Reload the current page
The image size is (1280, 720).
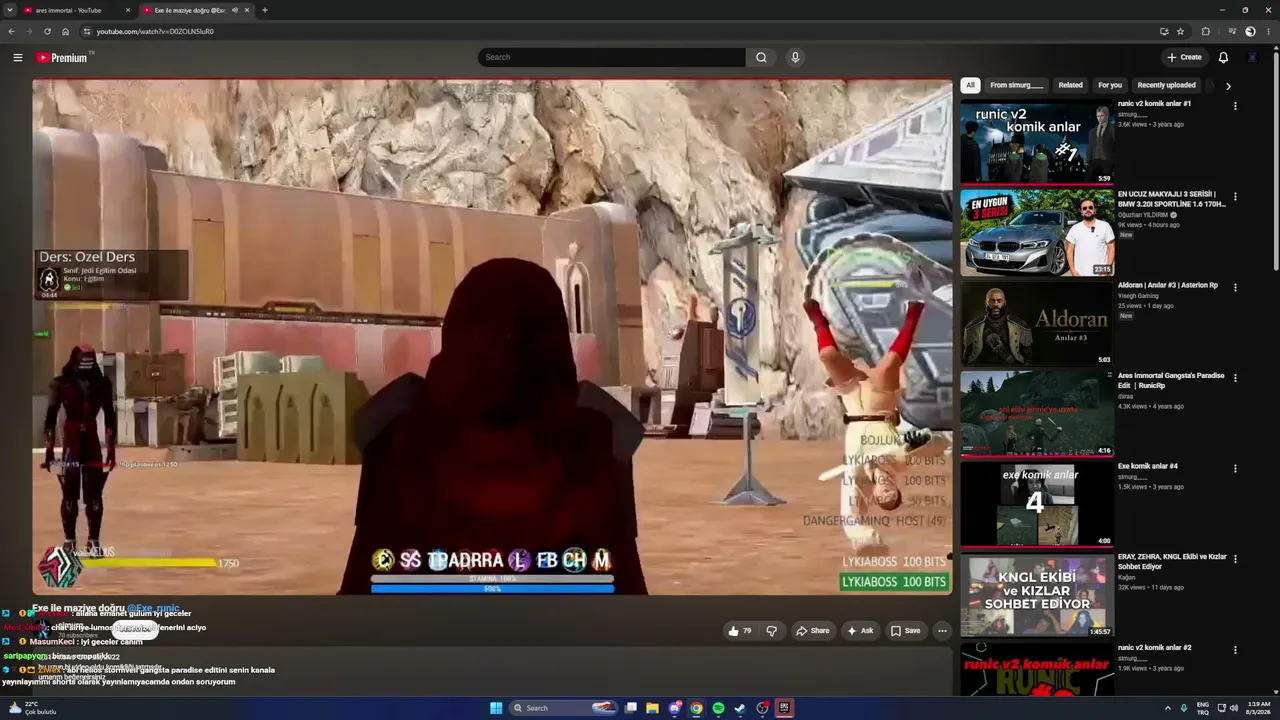(47, 31)
